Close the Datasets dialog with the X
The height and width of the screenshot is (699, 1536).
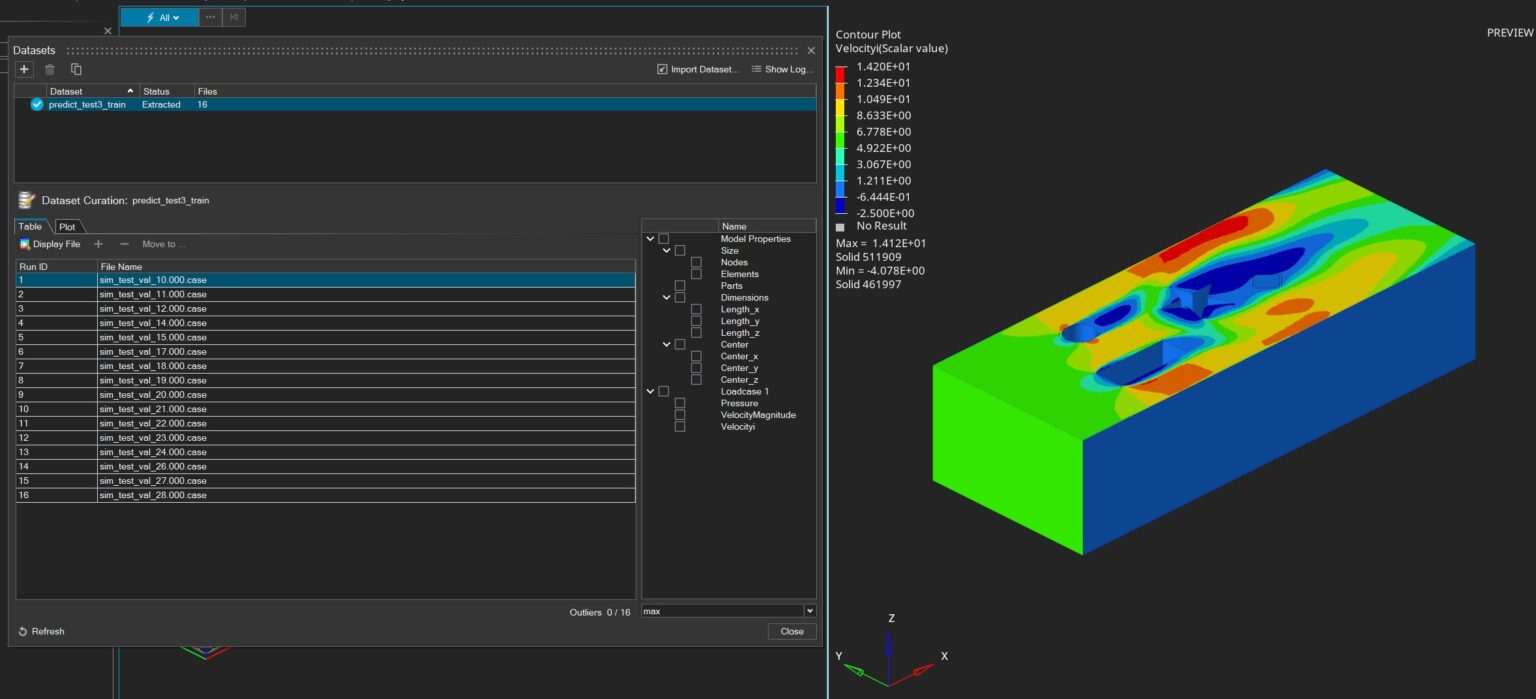[x=811, y=50]
